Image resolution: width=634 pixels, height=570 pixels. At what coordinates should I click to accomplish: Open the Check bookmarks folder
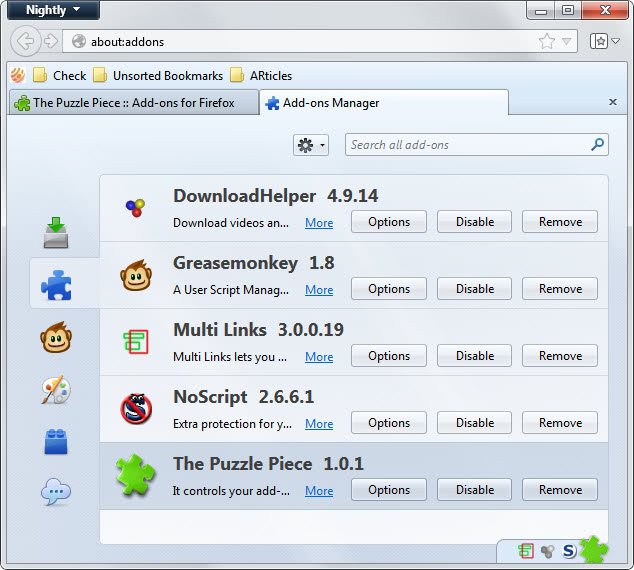pyautogui.click(x=59, y=76)
